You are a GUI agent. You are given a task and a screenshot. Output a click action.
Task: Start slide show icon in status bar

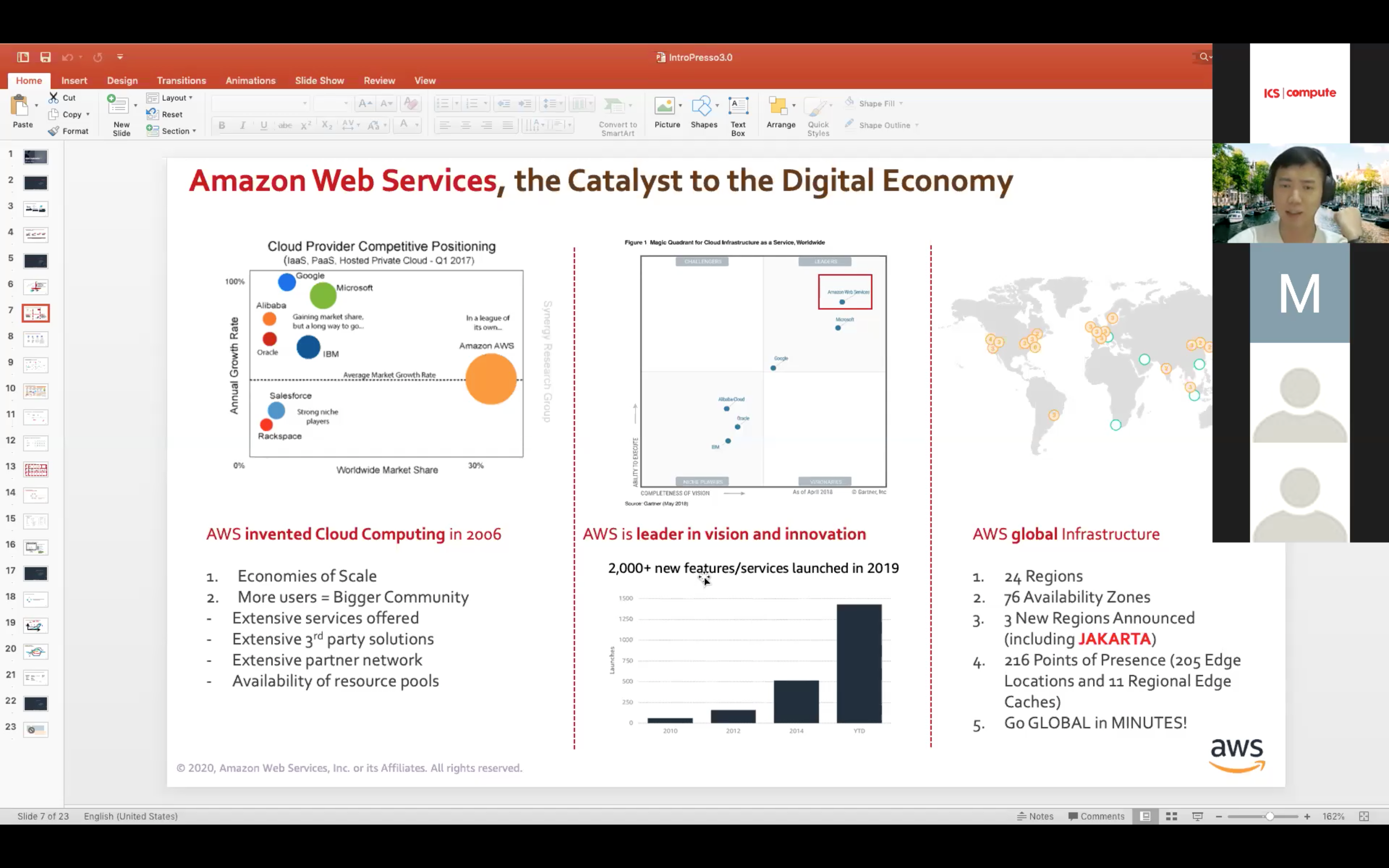point(1198,816)
